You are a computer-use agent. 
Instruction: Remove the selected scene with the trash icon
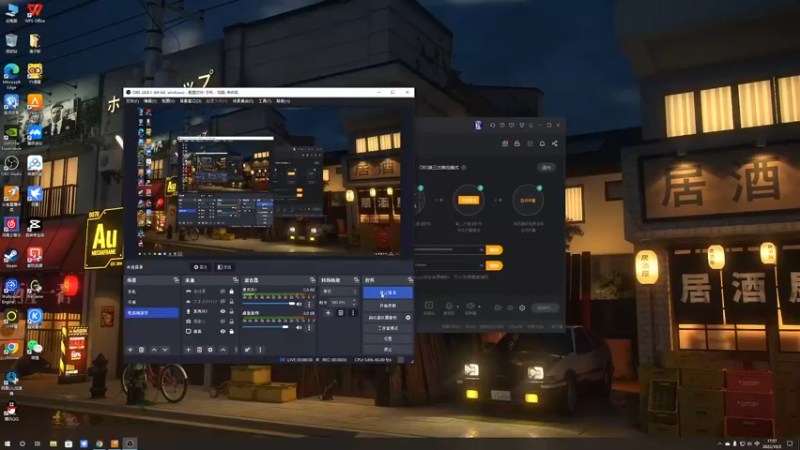coord(141,350)
